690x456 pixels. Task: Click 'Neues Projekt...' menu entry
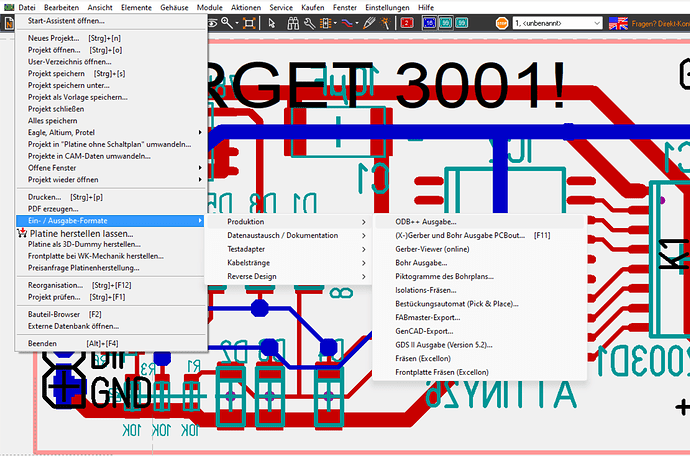pyautogui.click(x=110, y=38)
